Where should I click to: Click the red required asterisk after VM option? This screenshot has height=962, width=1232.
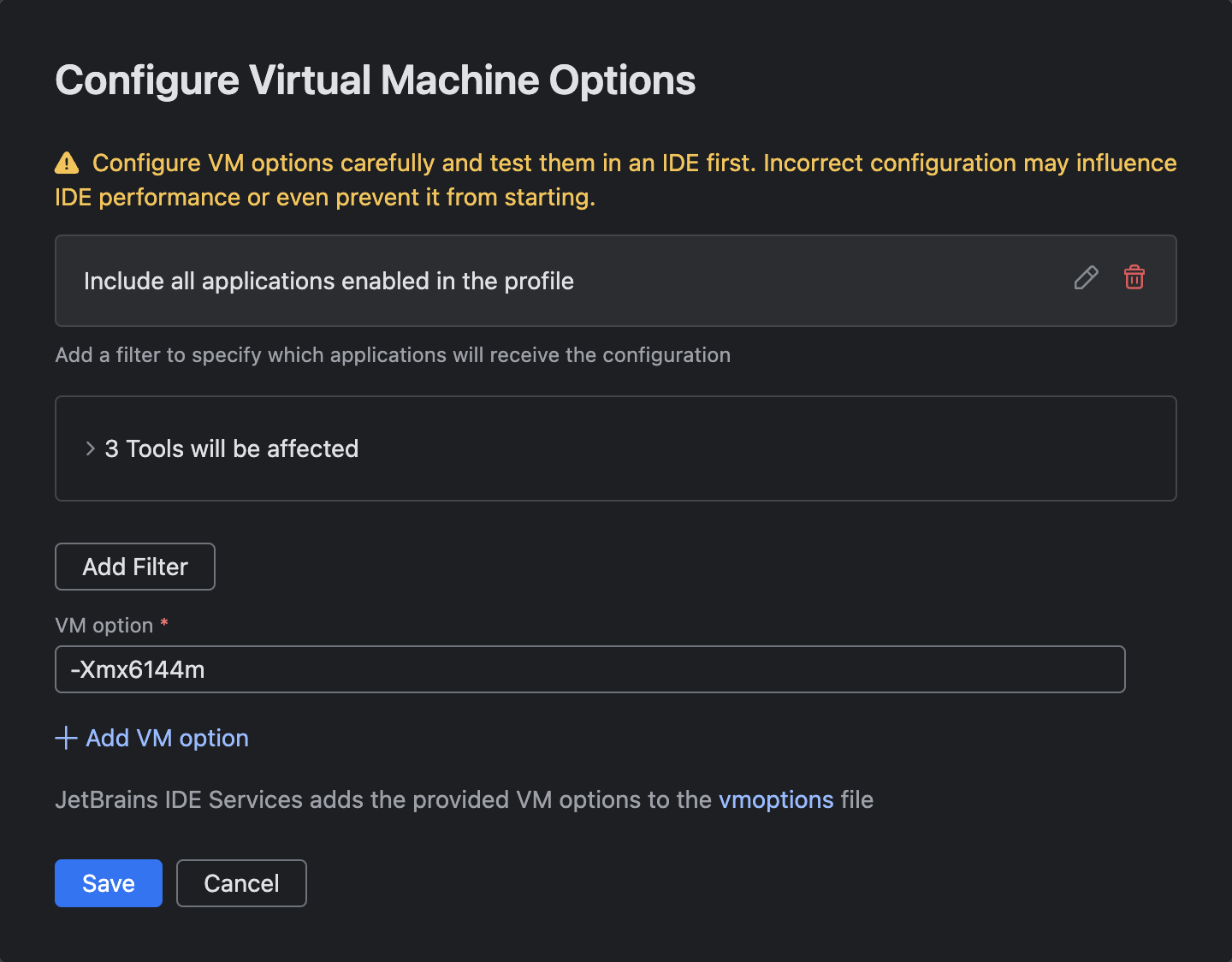164,623
